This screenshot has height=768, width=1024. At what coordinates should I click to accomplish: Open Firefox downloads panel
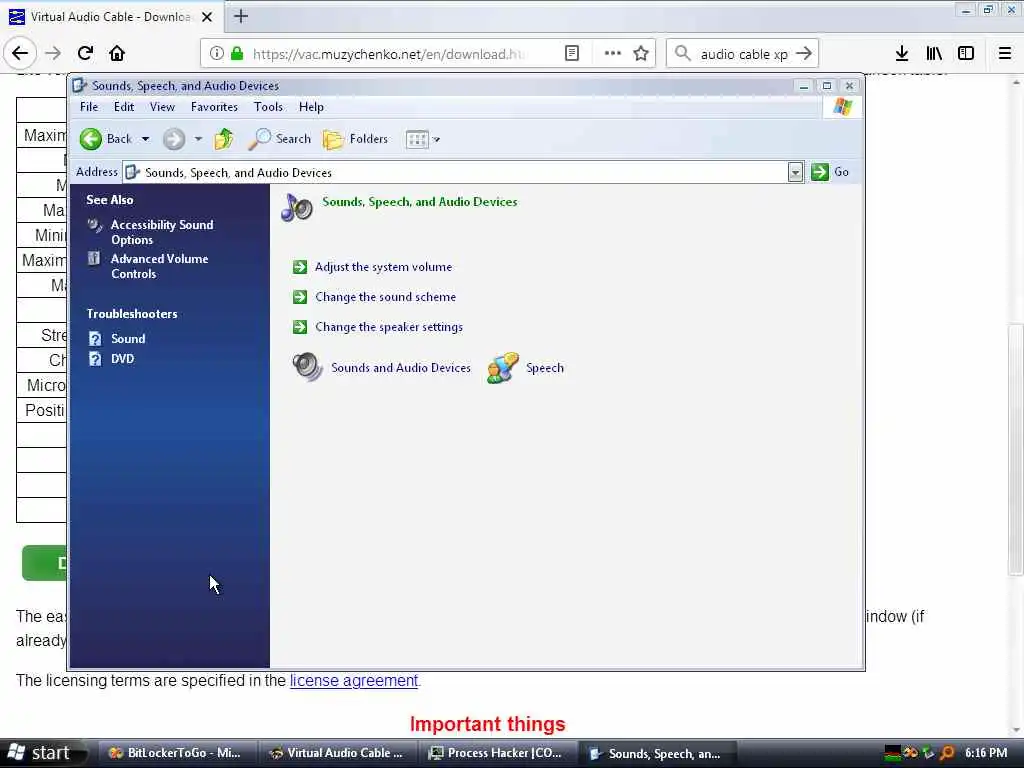902,54
